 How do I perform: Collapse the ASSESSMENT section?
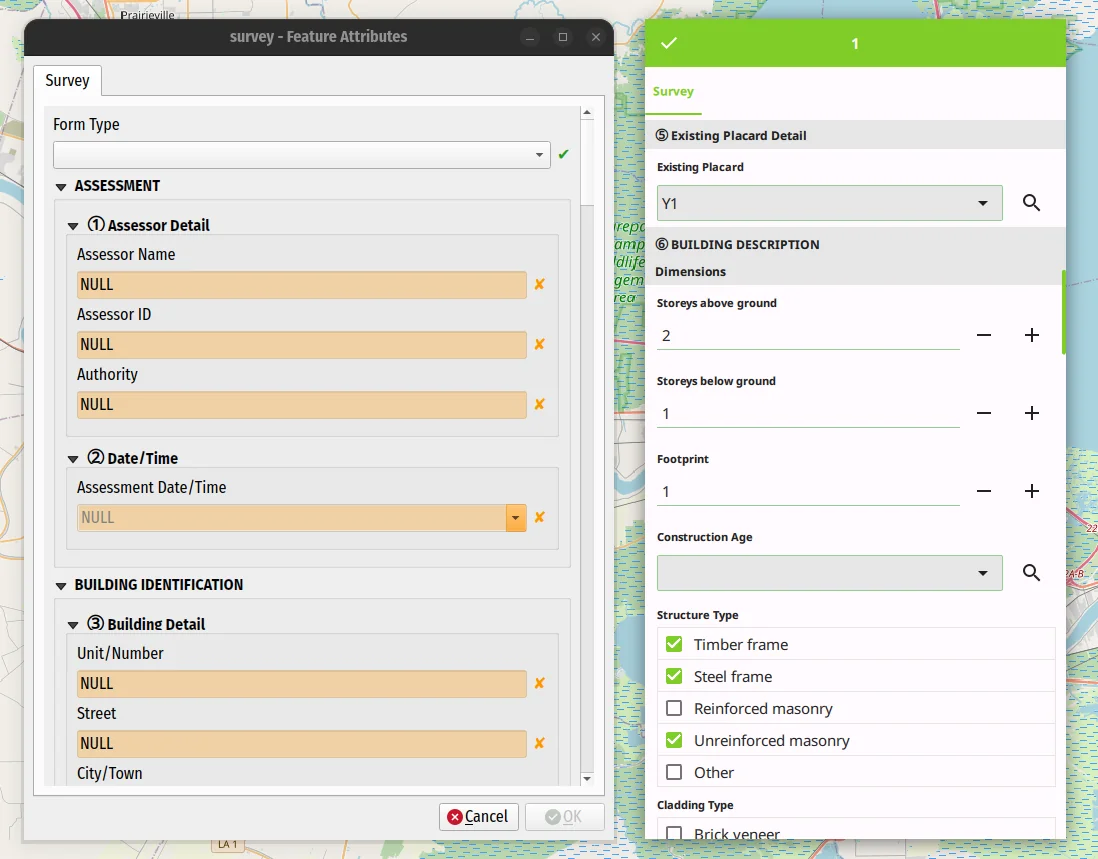coord(60,185)
